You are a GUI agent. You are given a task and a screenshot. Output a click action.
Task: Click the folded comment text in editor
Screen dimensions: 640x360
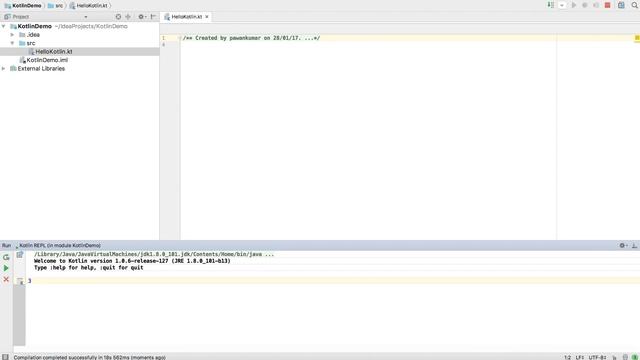(x=251, y=38)
